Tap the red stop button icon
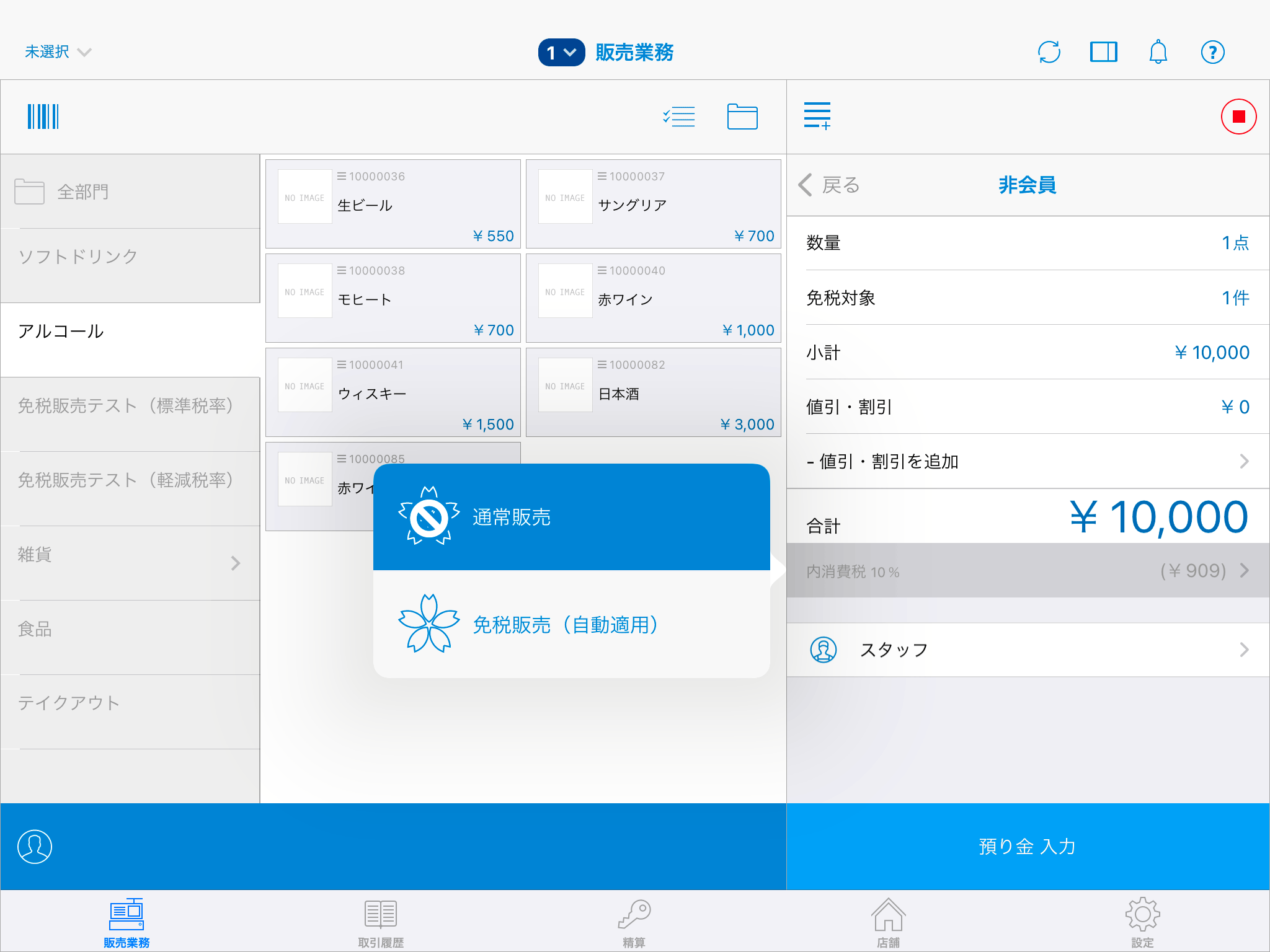 pos(1238,117)
